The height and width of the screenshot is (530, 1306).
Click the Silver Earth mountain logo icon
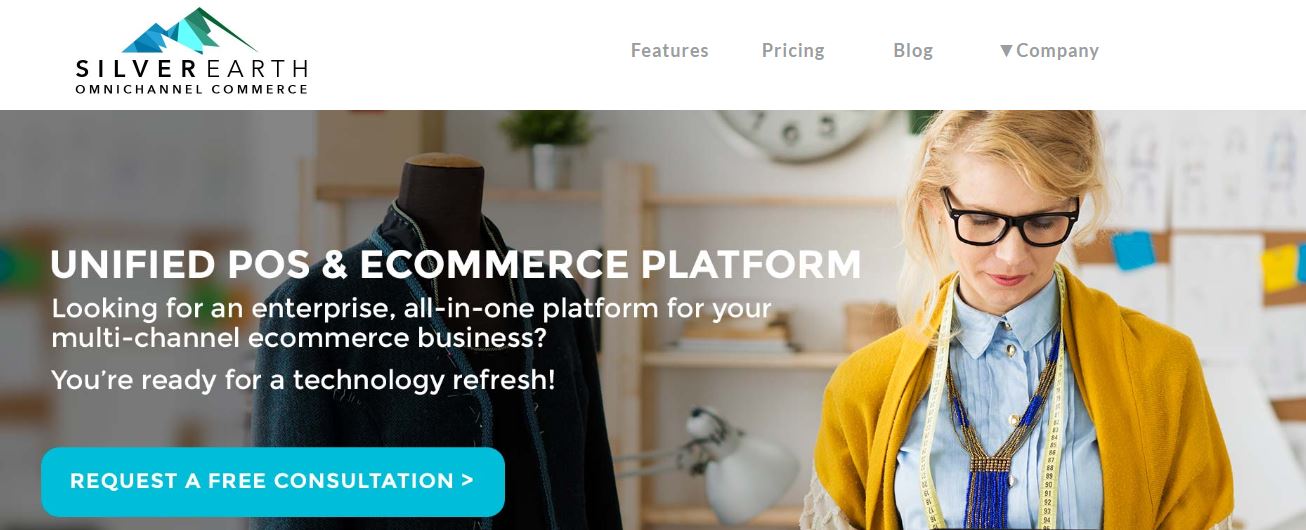click(192, 30)
